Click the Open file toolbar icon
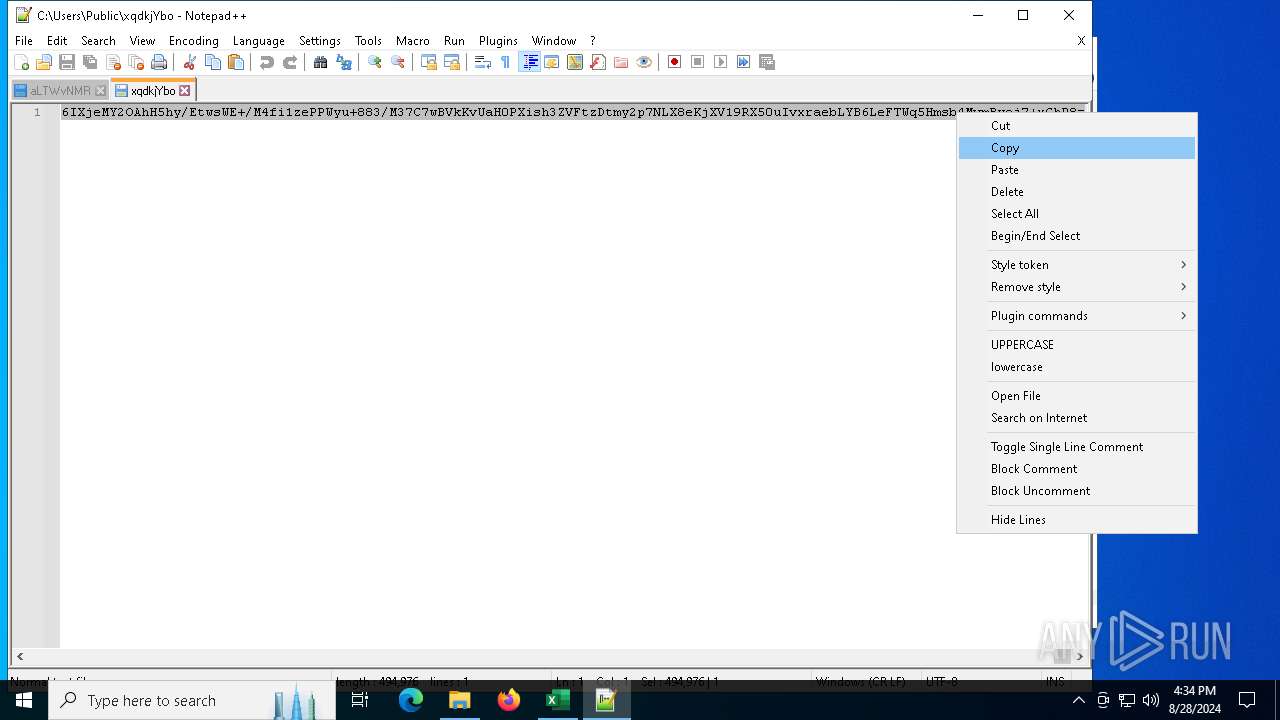1280x720 pixels. pyautogui.click(x=44, y=62)
